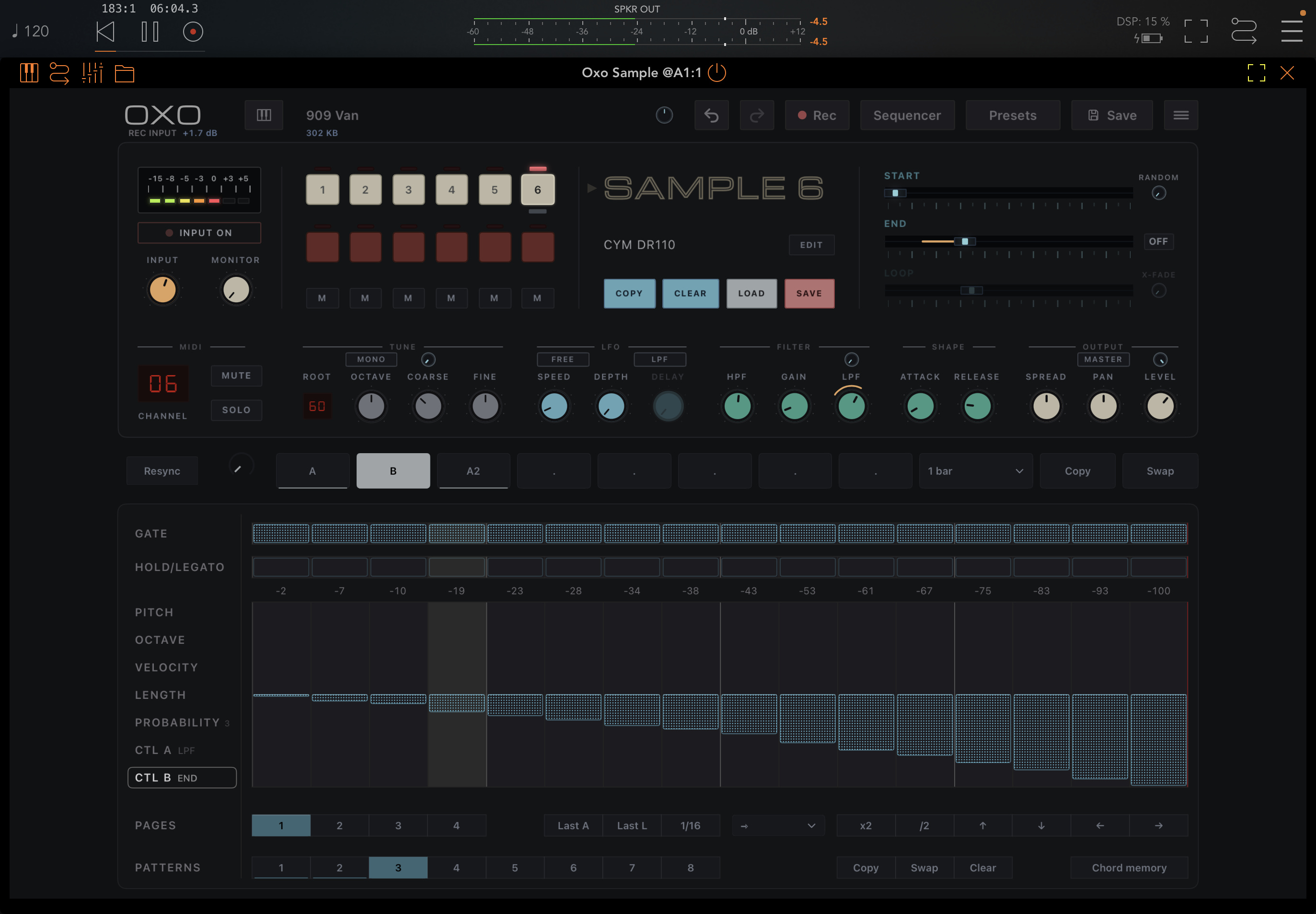Switch to page 2 in the PAGES row
The image size is (1316, 914).
[340, 826]
